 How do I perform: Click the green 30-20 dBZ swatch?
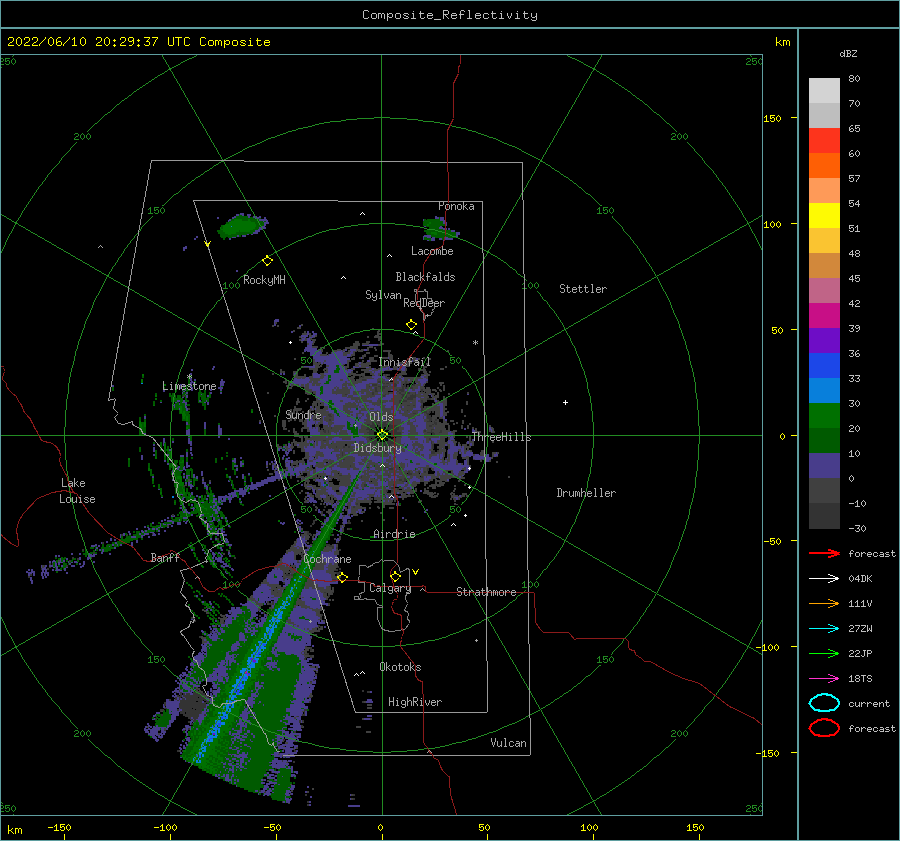(x=824, y=415)
